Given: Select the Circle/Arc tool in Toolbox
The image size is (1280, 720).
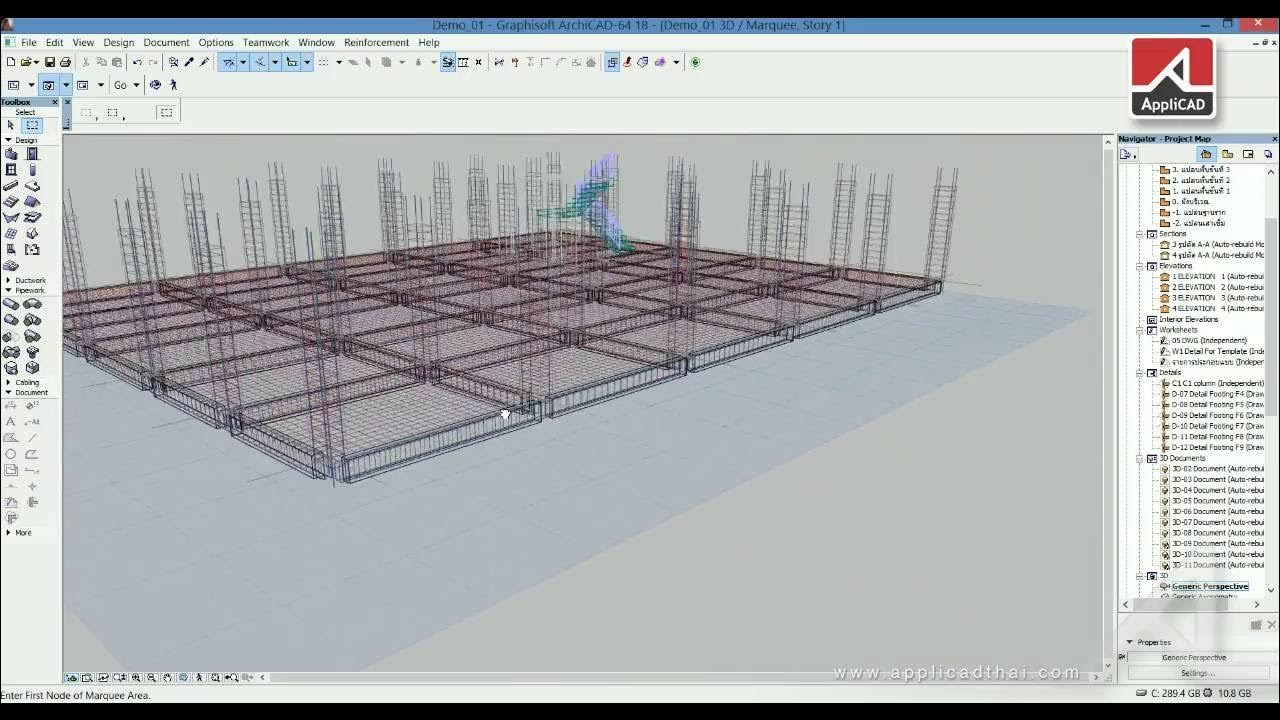Looking at the screenshot, I should [x=11, y=454].
